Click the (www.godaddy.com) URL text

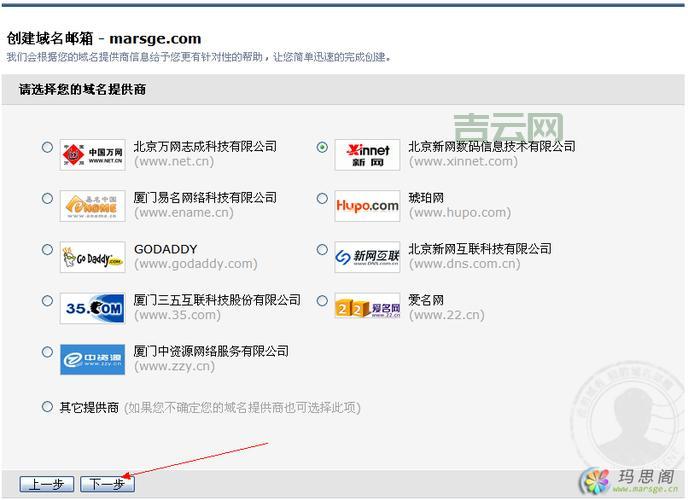tap(196, 264)
